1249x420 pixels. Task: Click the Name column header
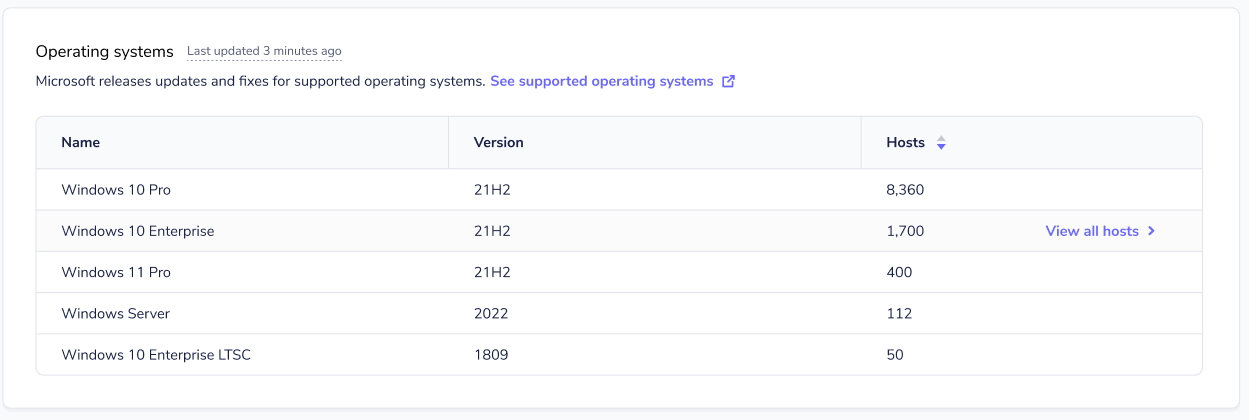81,142
